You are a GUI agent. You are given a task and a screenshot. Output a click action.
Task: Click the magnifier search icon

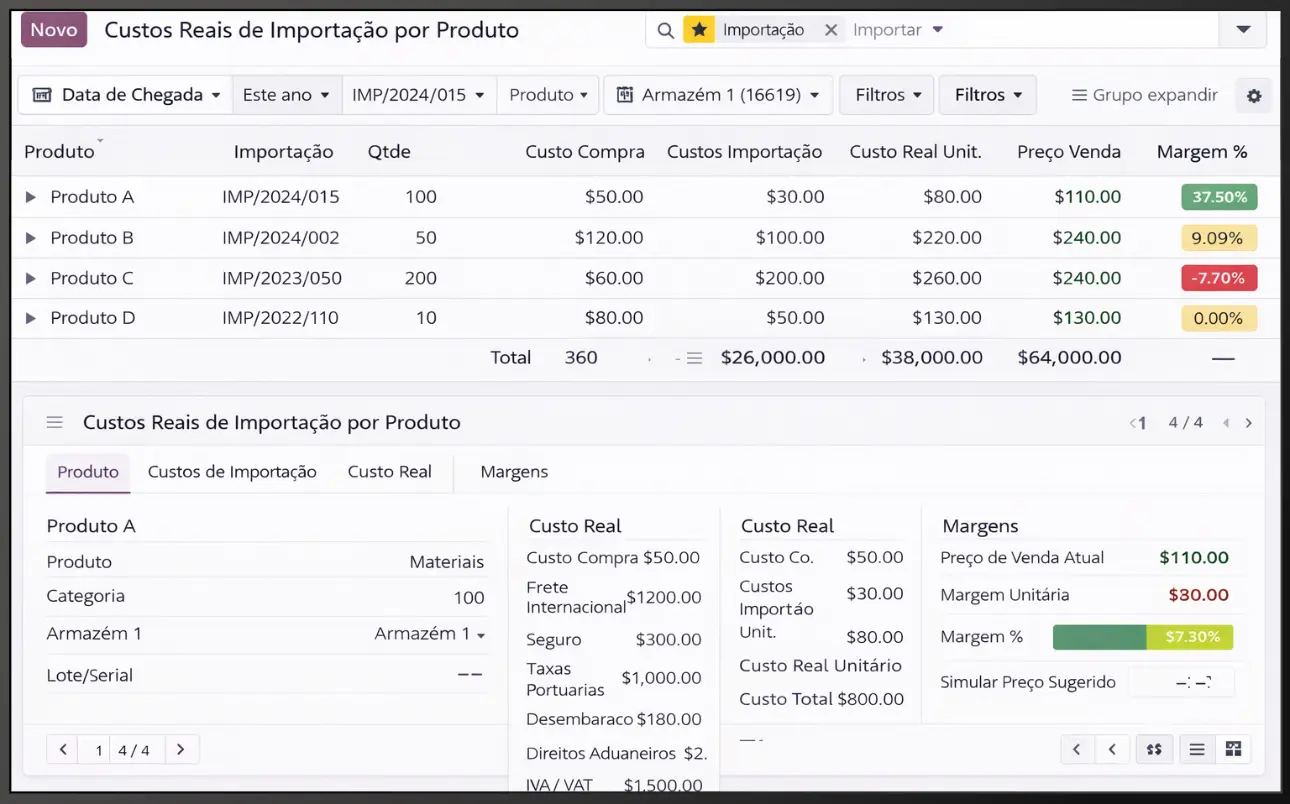coord(665,30)
